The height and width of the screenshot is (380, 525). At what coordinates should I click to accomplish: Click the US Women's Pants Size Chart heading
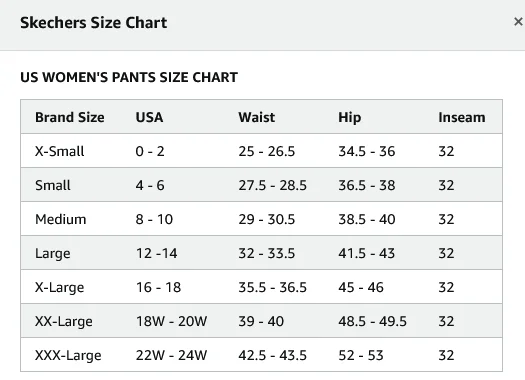click(x=129, y=77)
